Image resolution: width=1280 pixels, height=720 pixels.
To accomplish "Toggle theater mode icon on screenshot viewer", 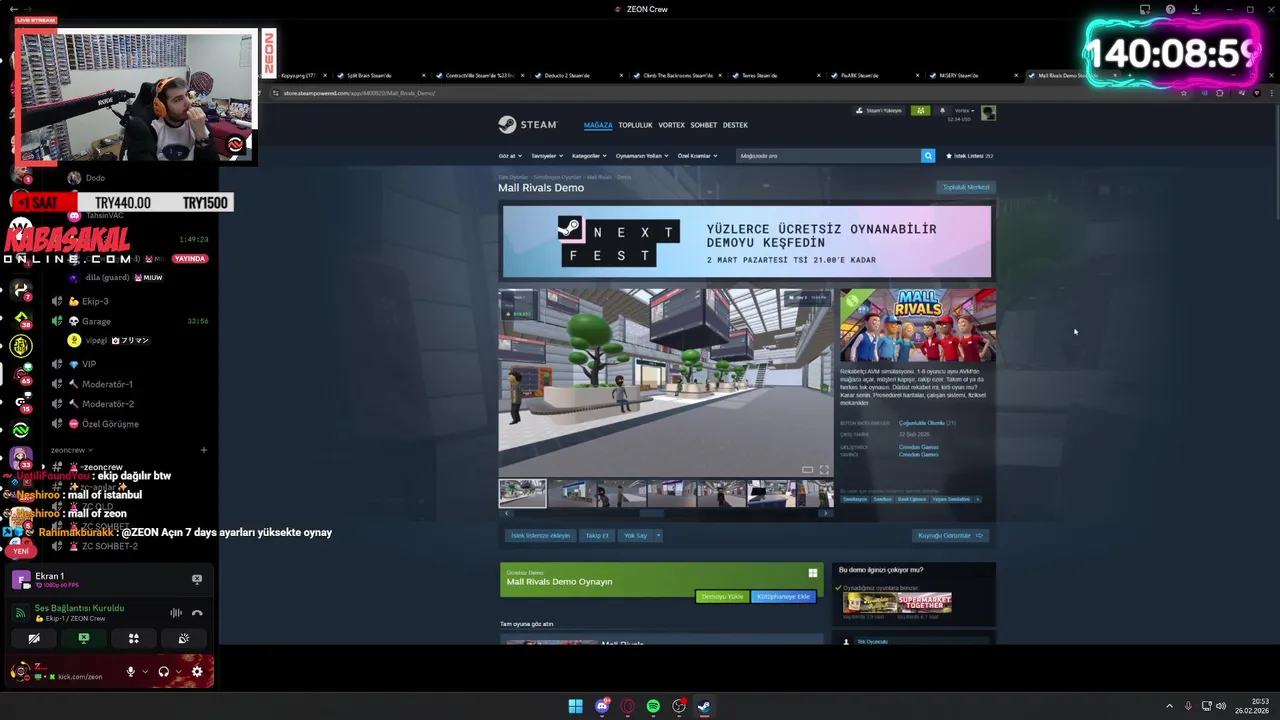I will point(807,470).
